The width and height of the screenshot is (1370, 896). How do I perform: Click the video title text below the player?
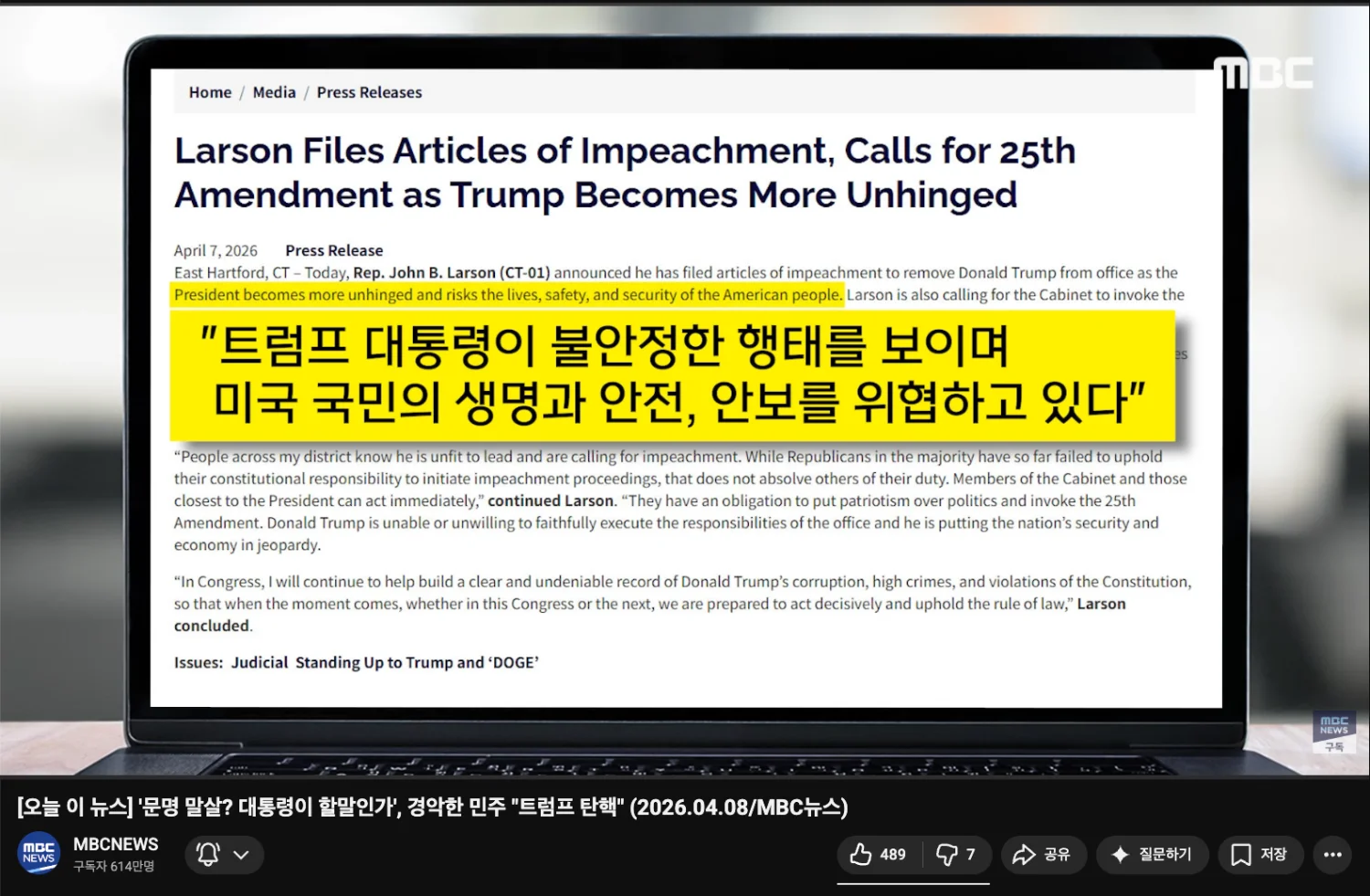coord(432,806)
